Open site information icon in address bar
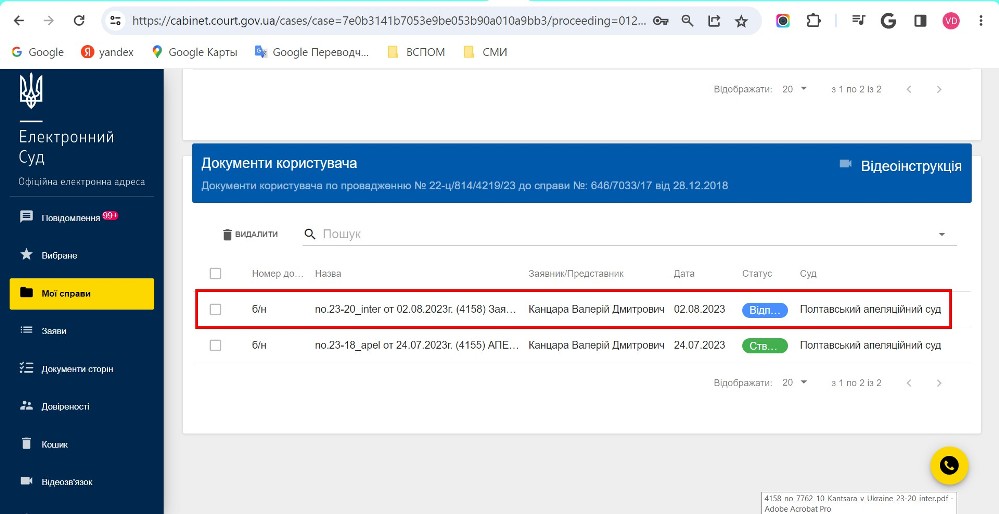This screenshot has width=999, height=514. [115, 21]
